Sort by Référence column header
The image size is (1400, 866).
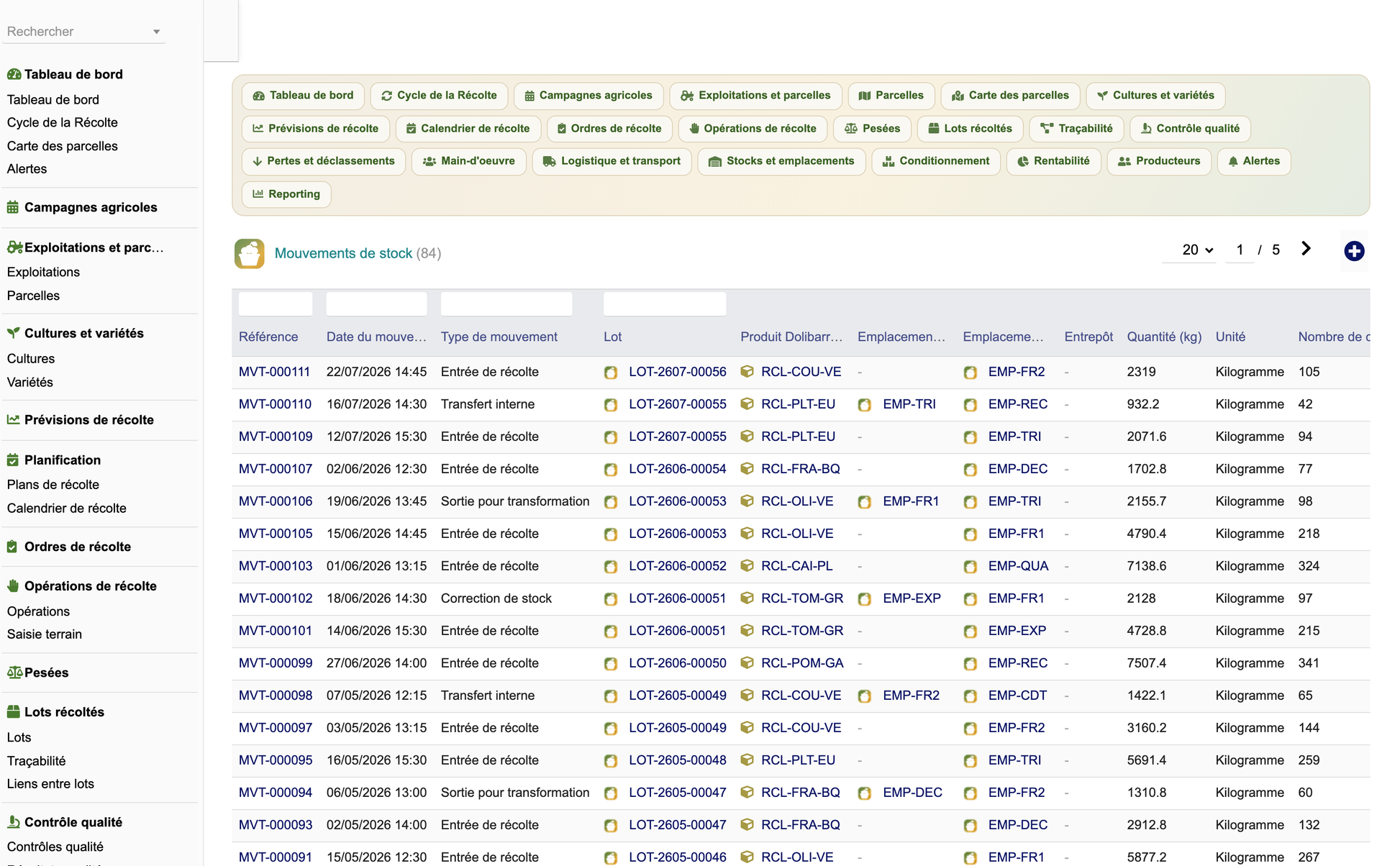tap(268, 337)
